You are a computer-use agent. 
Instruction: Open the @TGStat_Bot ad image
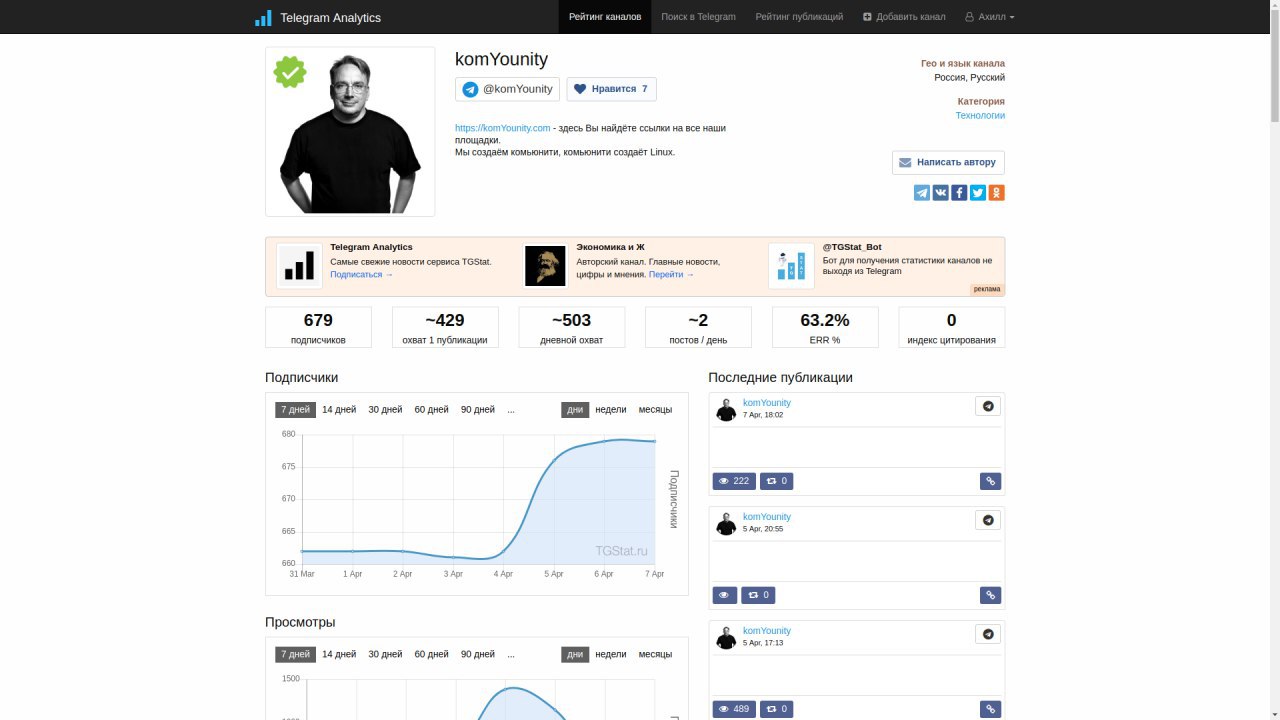pyautogui.click(x=791, y=266)
